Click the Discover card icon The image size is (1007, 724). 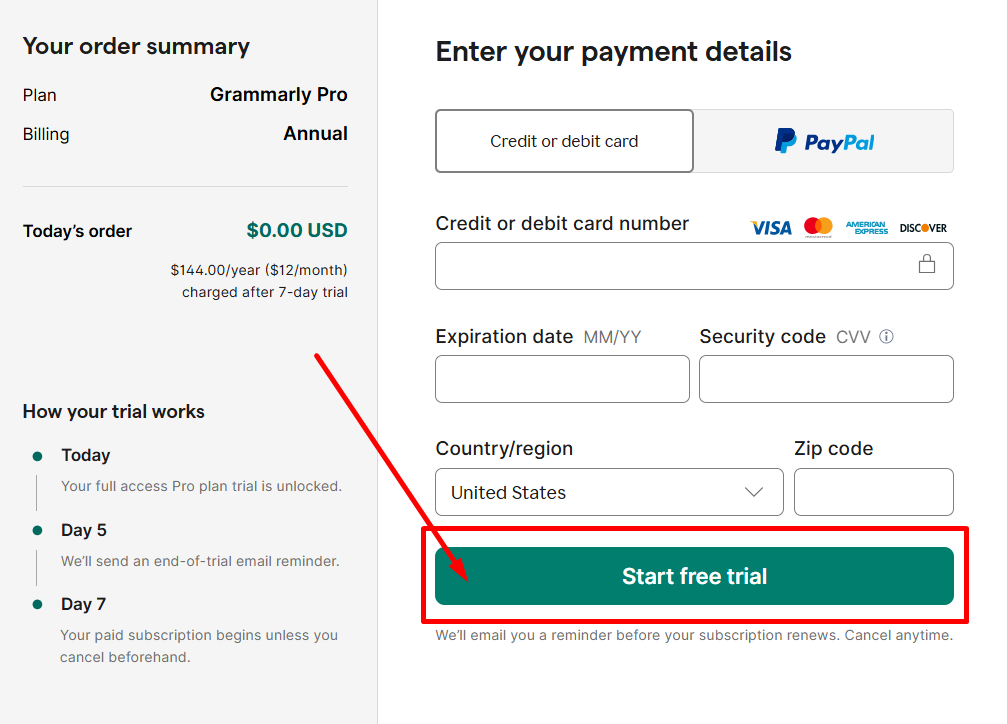(922, 227)
